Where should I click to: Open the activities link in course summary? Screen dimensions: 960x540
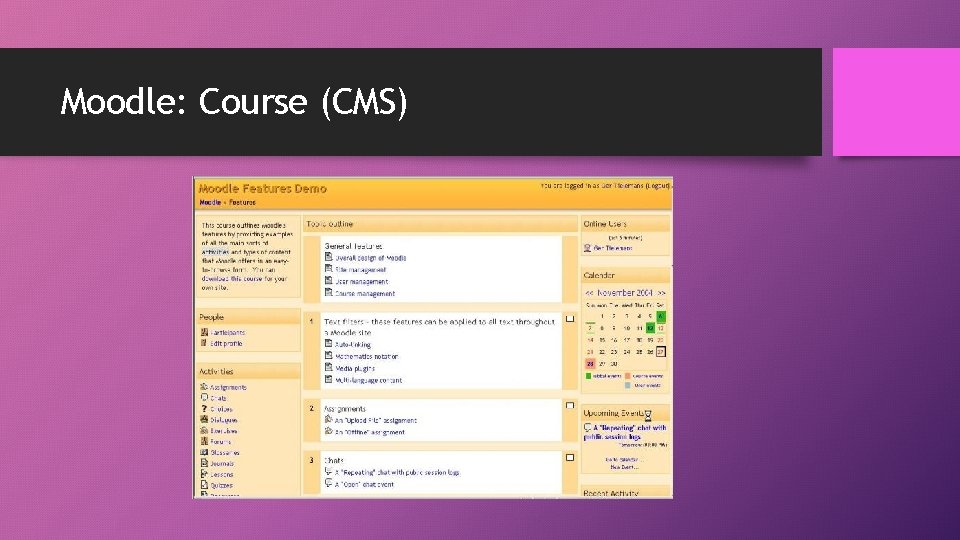[215, 252]
